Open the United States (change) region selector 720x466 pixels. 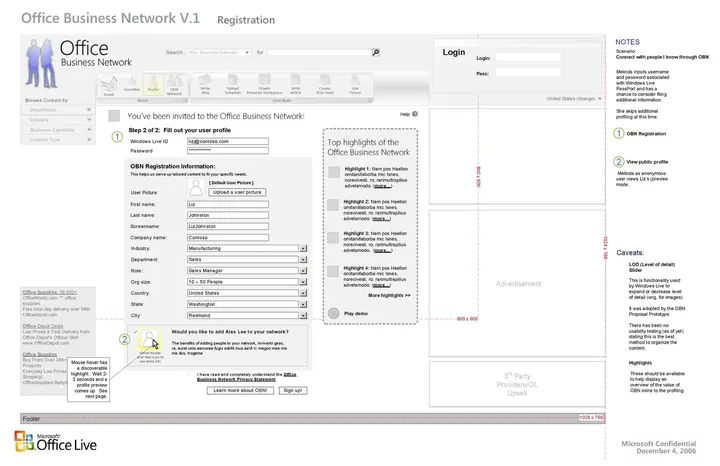(574, 99)
